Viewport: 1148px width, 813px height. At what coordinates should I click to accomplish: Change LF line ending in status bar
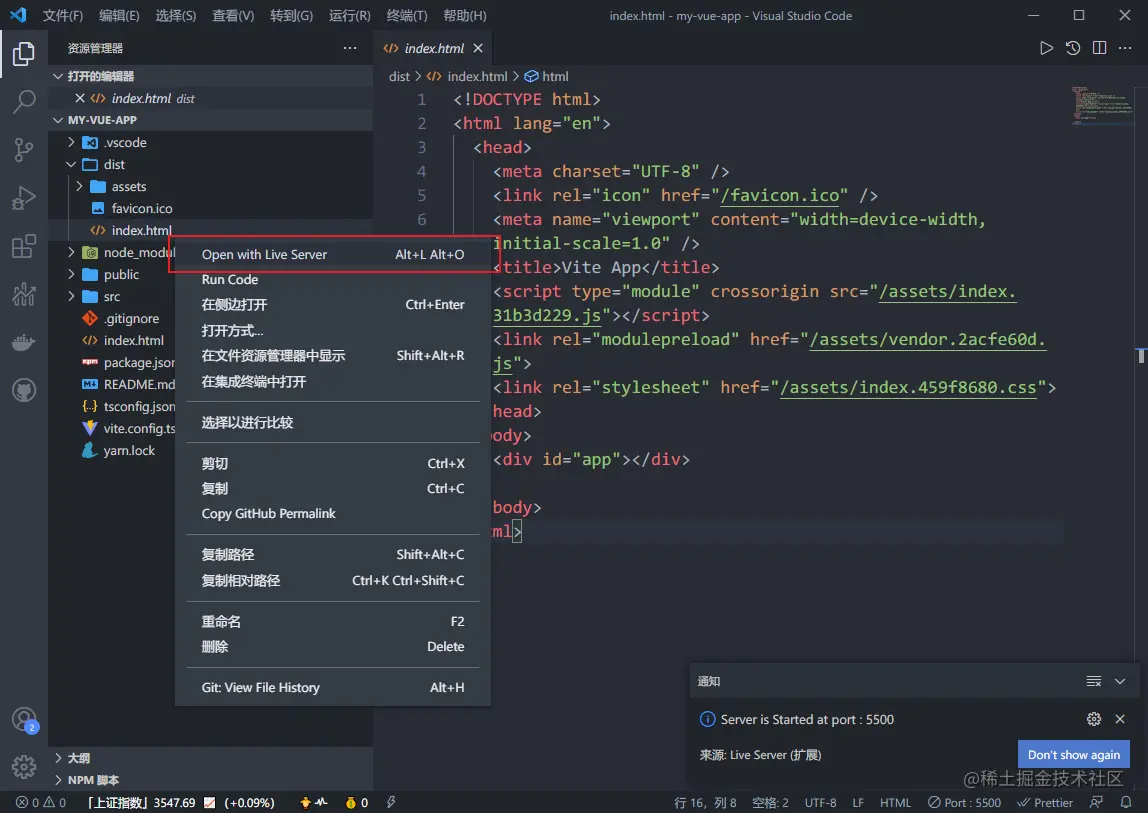(x=858, y=803)
